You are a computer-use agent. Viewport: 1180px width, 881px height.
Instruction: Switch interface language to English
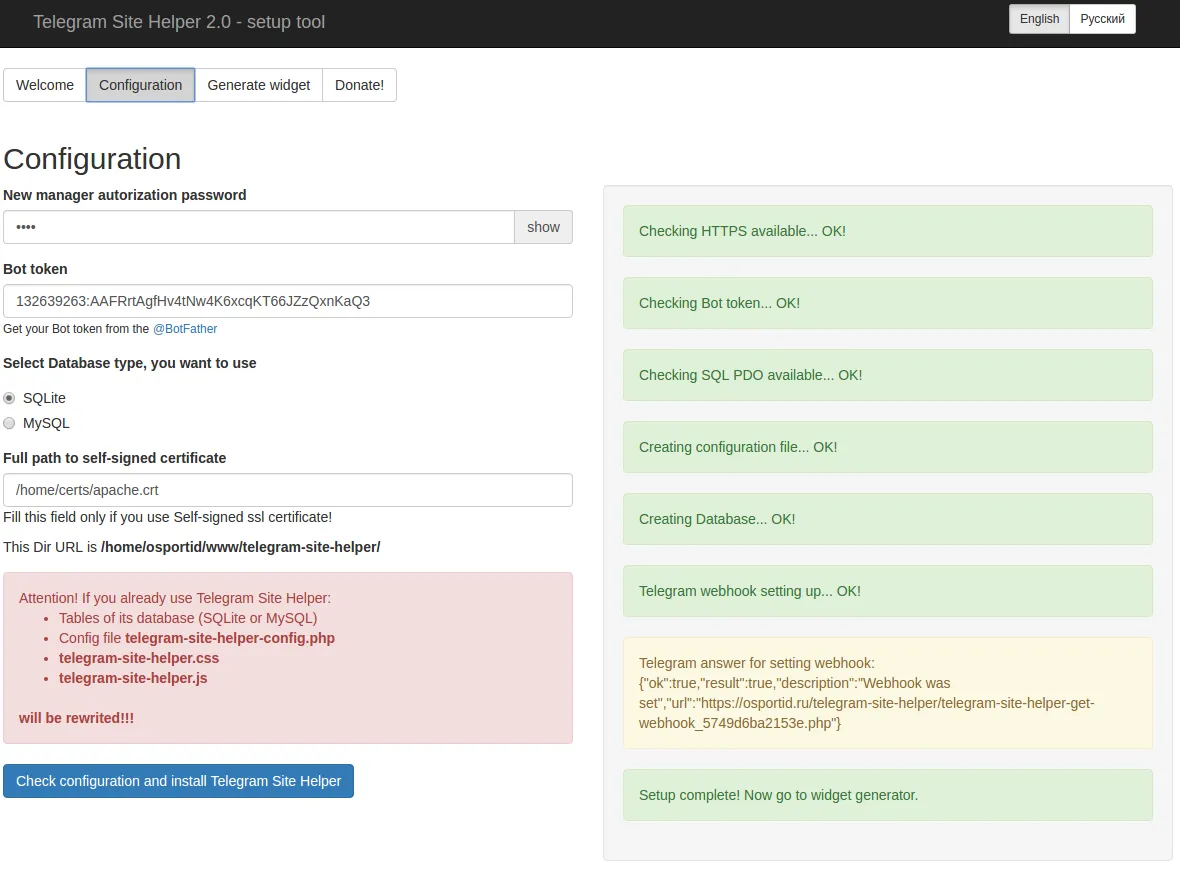coord(1038,18)
